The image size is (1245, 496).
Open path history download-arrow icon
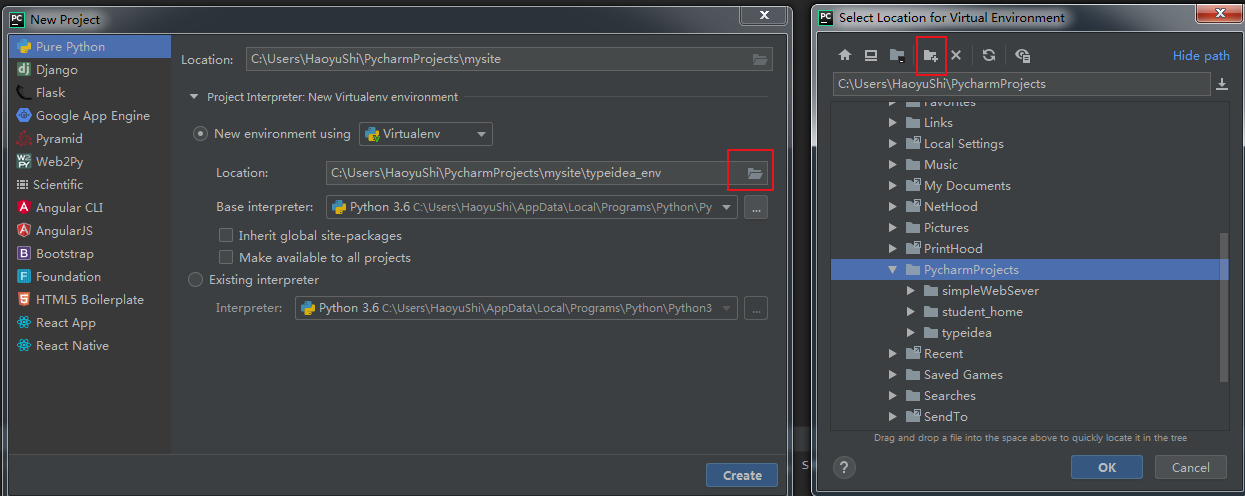1222,85
